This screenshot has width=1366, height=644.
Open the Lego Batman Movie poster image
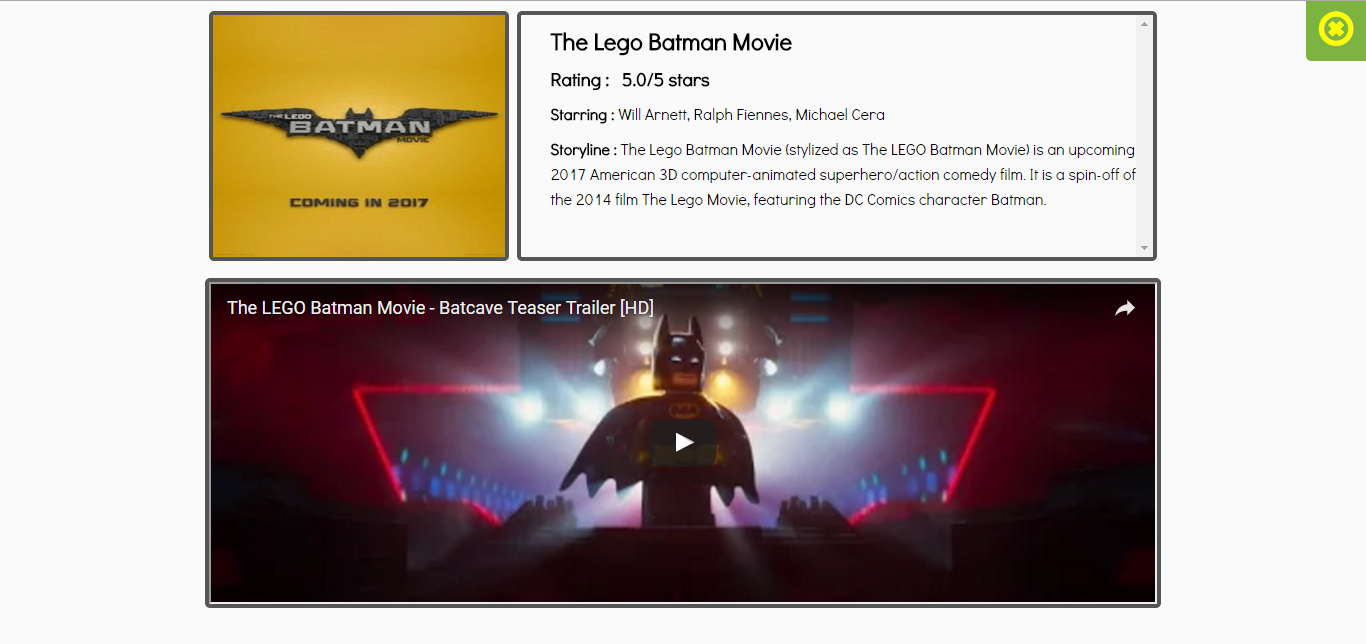click(x=359, y=136)
